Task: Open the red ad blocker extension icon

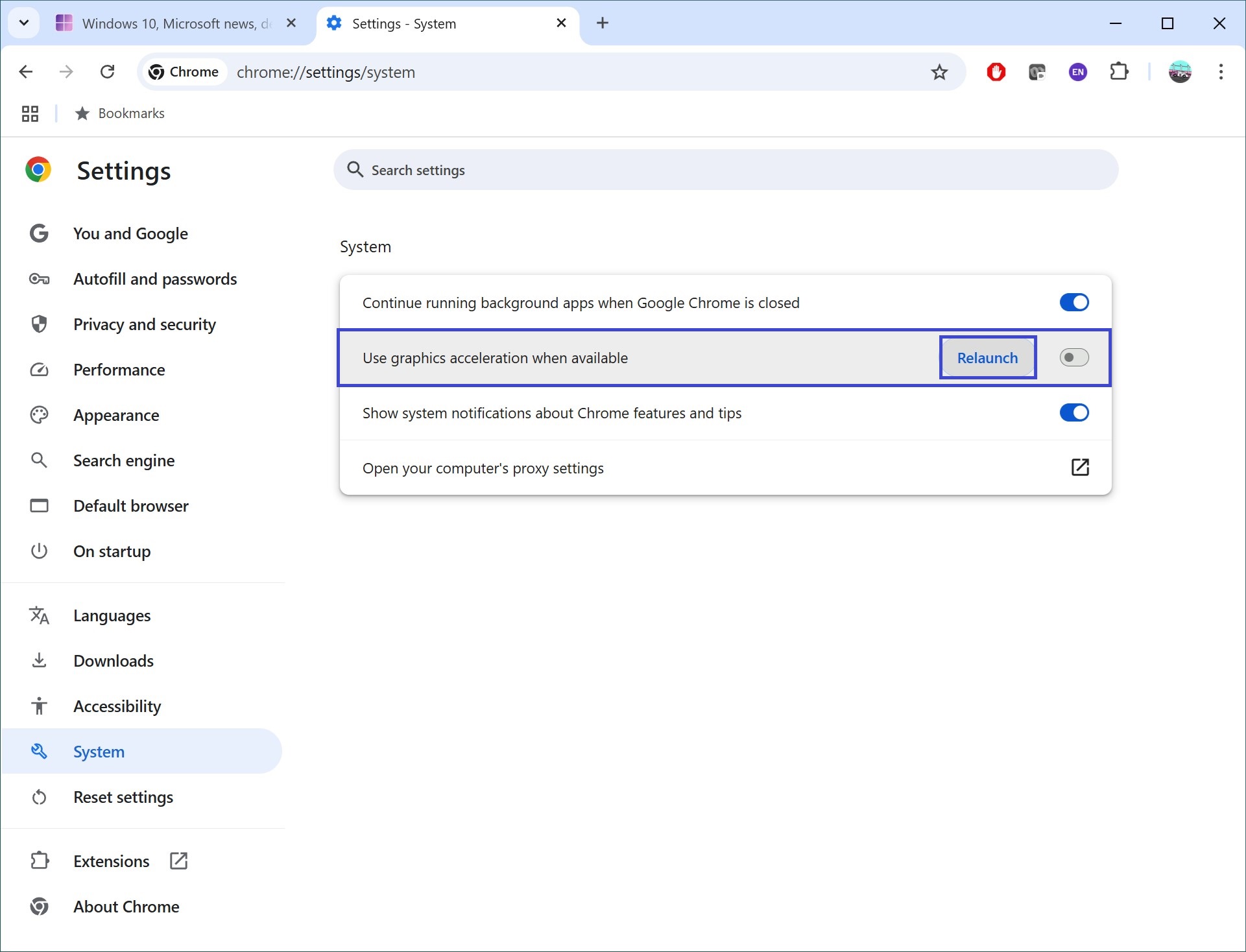Action: [996, 72]
